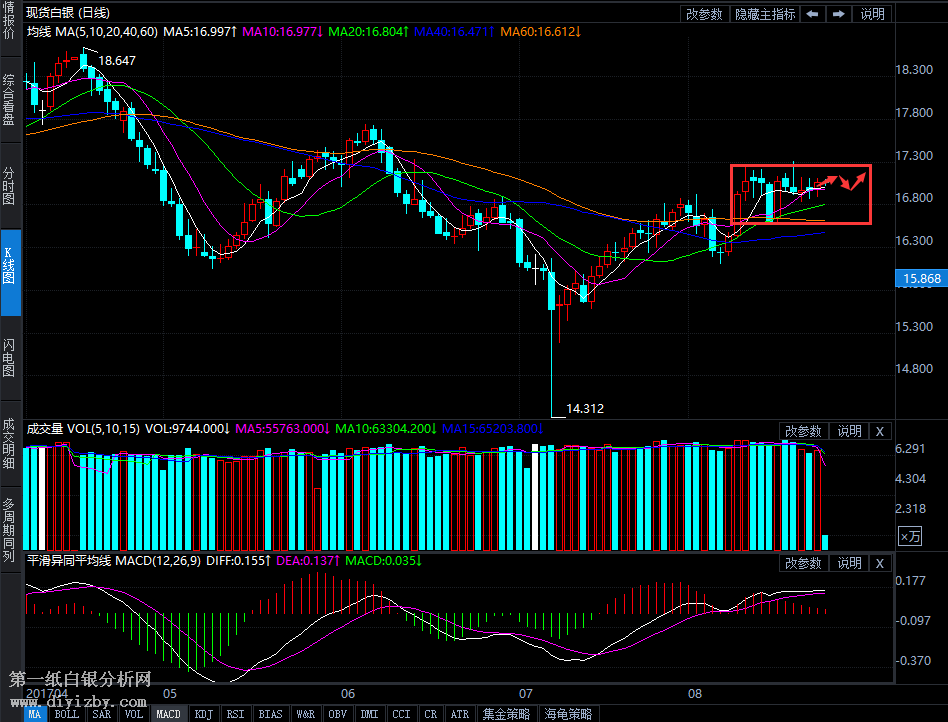Image resolution: width=948 pixels, height=722 pixels.
Task: Click the current price label 15.868
Action: [921, 279]
